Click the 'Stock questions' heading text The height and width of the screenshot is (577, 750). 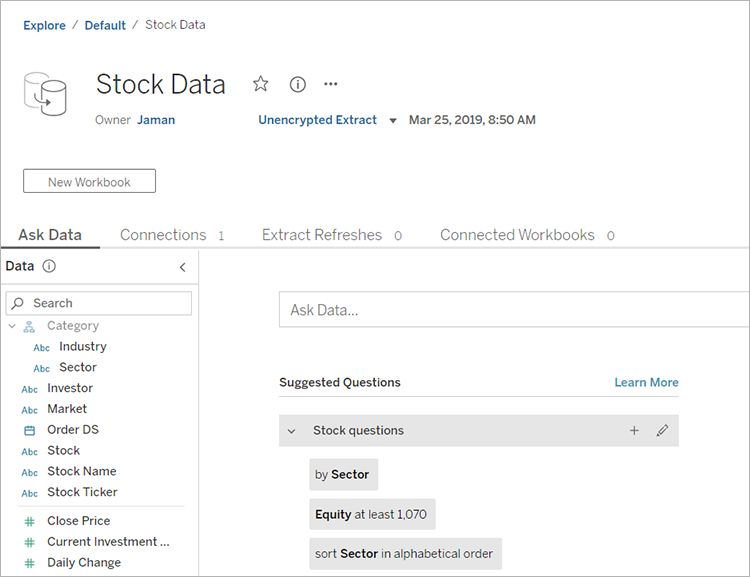pos(358,431)
